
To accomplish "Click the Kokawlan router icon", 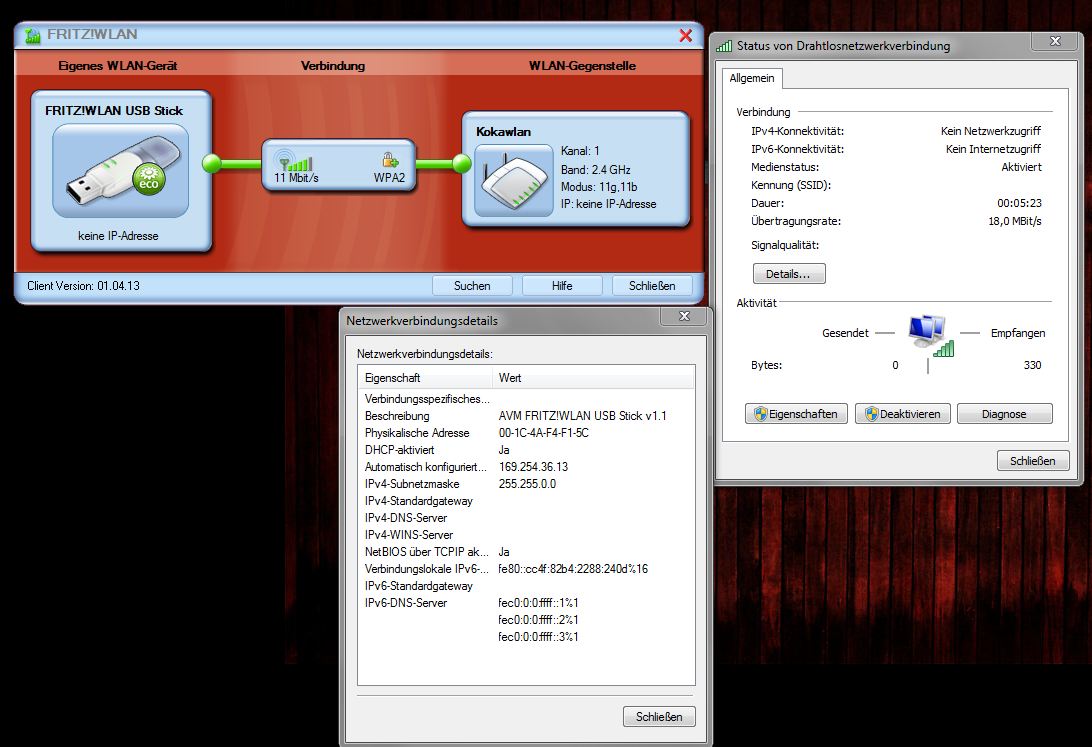I will pyautogui.click(x=514, y=180).
